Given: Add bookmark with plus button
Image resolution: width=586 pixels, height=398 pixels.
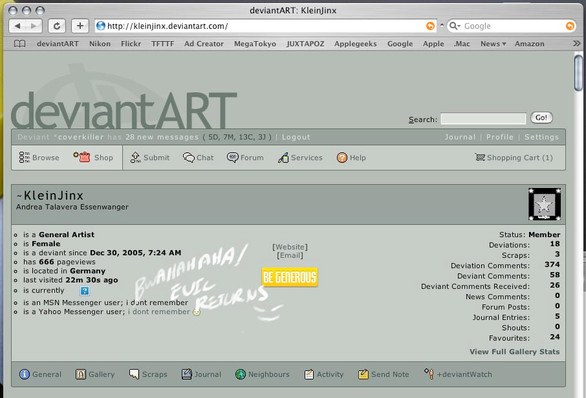Looking at the screenshot, I should [x=80, y=26].
